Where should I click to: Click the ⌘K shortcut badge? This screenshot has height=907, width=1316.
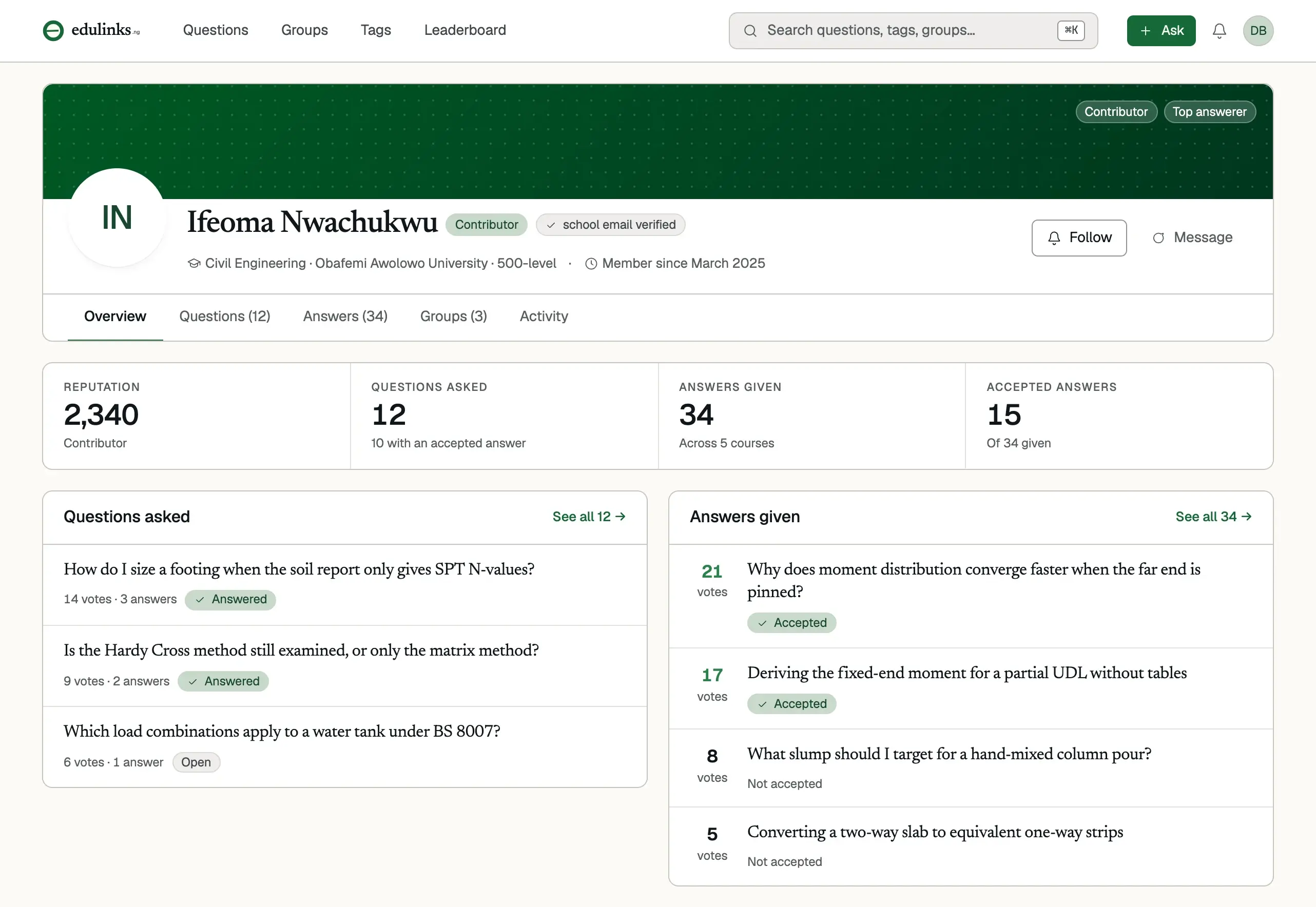pos(1071,31)
